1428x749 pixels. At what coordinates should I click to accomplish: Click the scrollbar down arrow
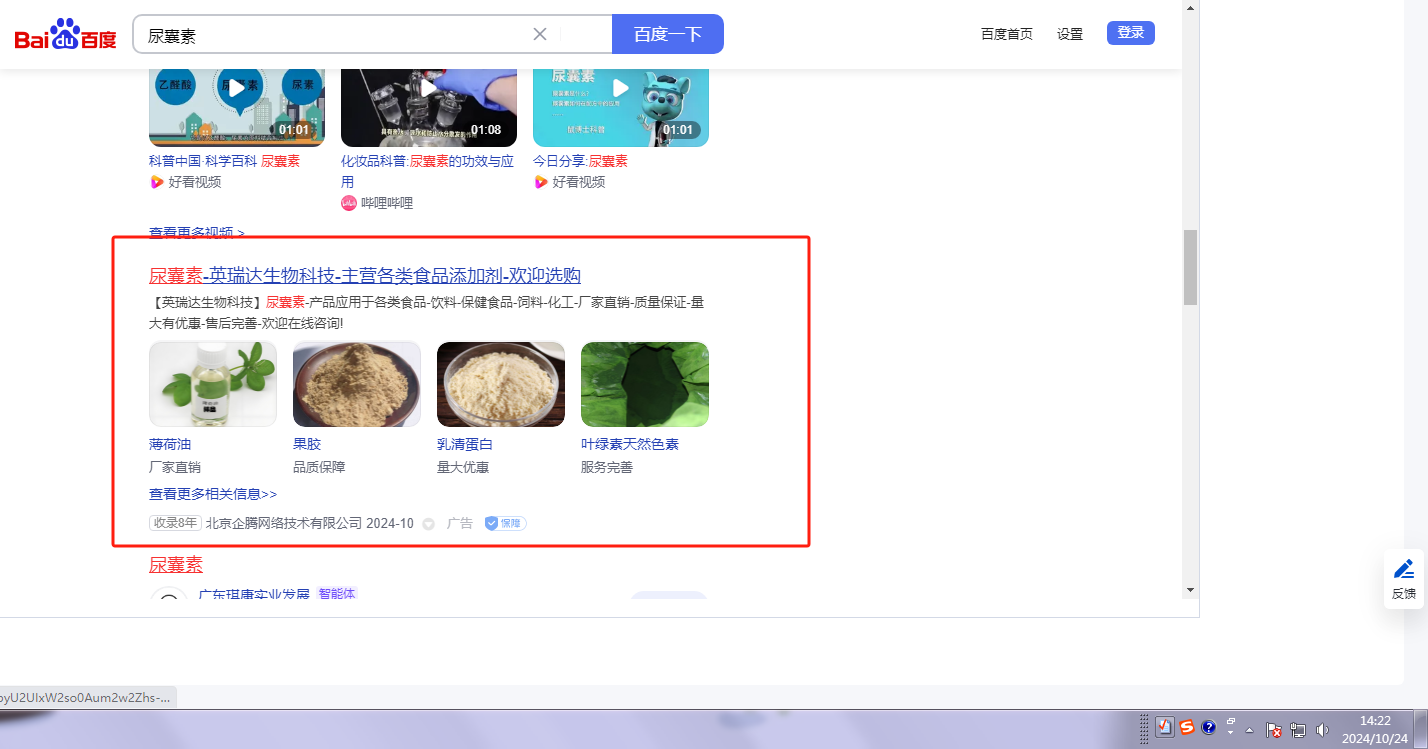[x=1190, y=590]
